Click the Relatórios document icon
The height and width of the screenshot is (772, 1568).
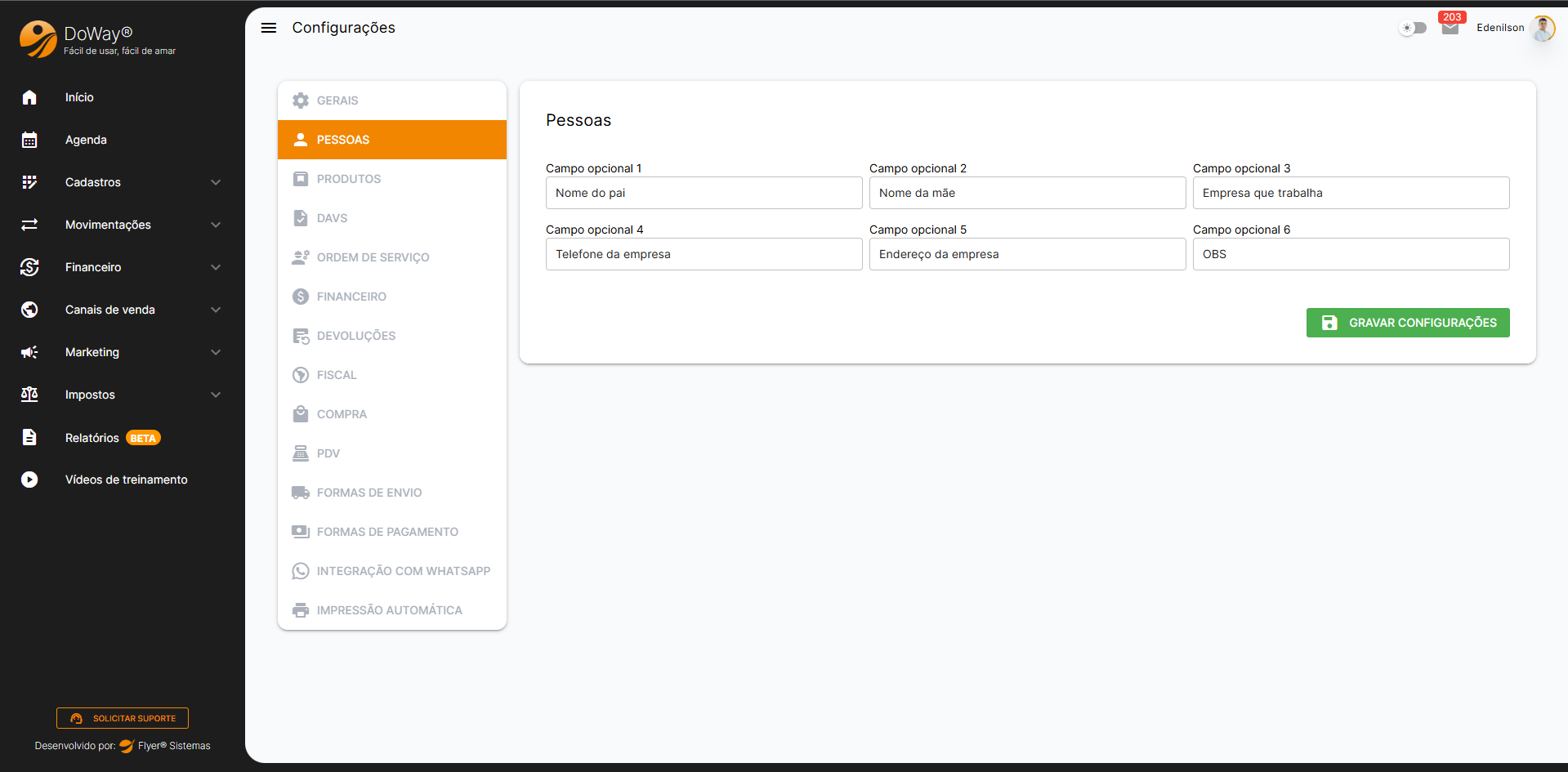[29, 437]
